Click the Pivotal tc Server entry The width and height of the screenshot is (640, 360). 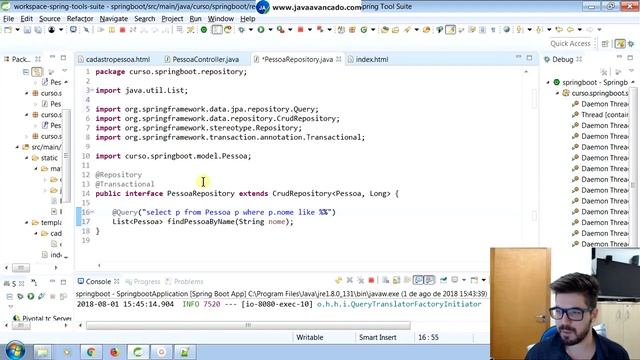[42, 318]
